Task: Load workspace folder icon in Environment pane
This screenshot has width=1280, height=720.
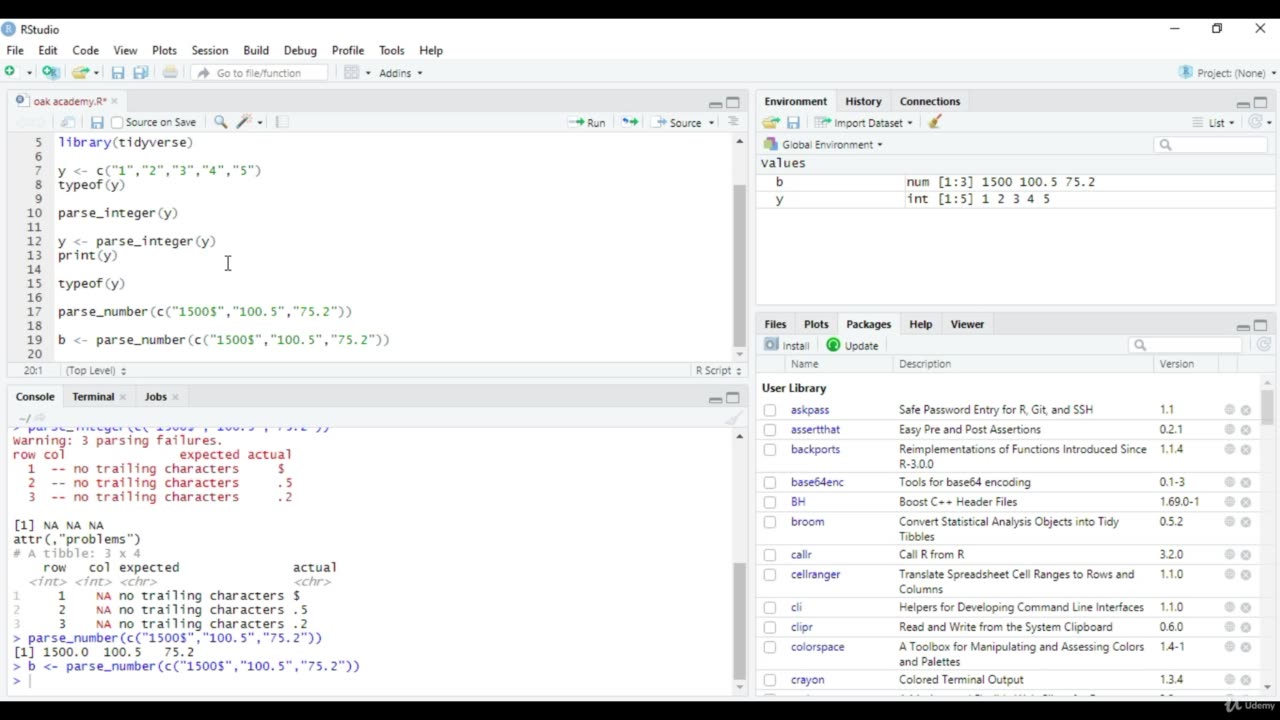Action: pos(770,122)
